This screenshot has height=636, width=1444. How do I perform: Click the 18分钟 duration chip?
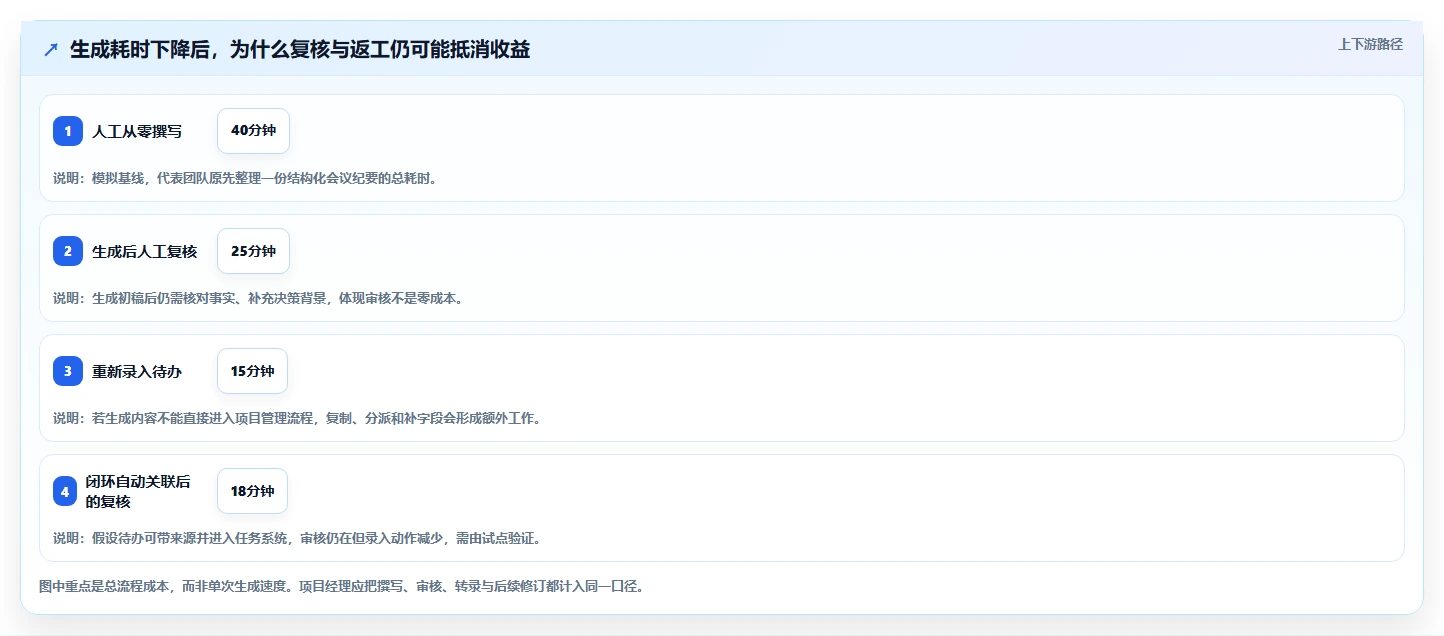click(252, 491)
